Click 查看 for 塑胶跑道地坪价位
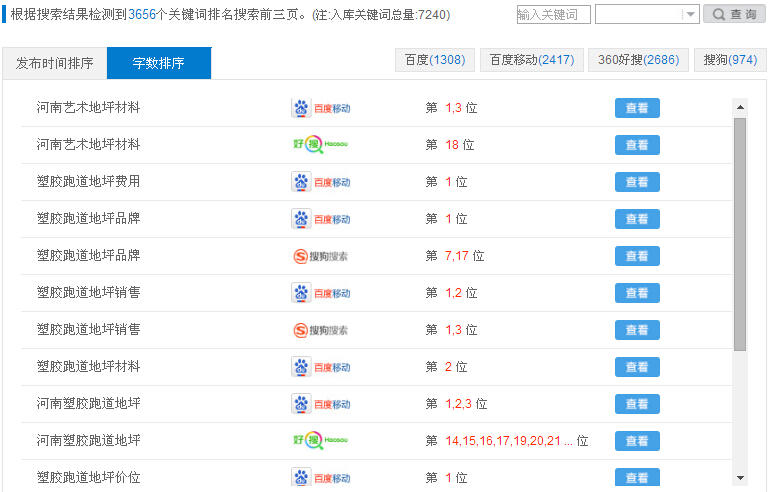 [637, 477]
